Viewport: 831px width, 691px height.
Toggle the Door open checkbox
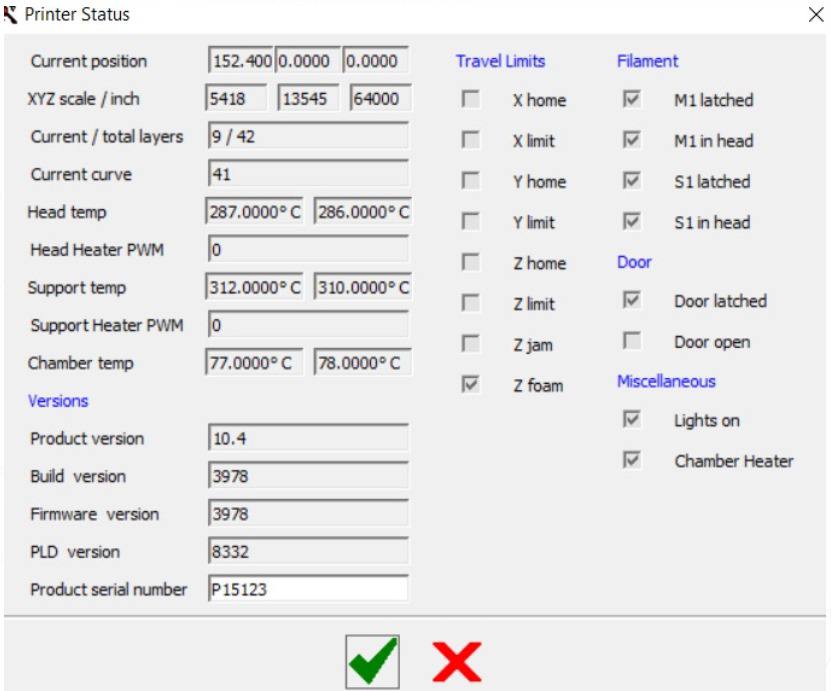[x=631, y=341]
